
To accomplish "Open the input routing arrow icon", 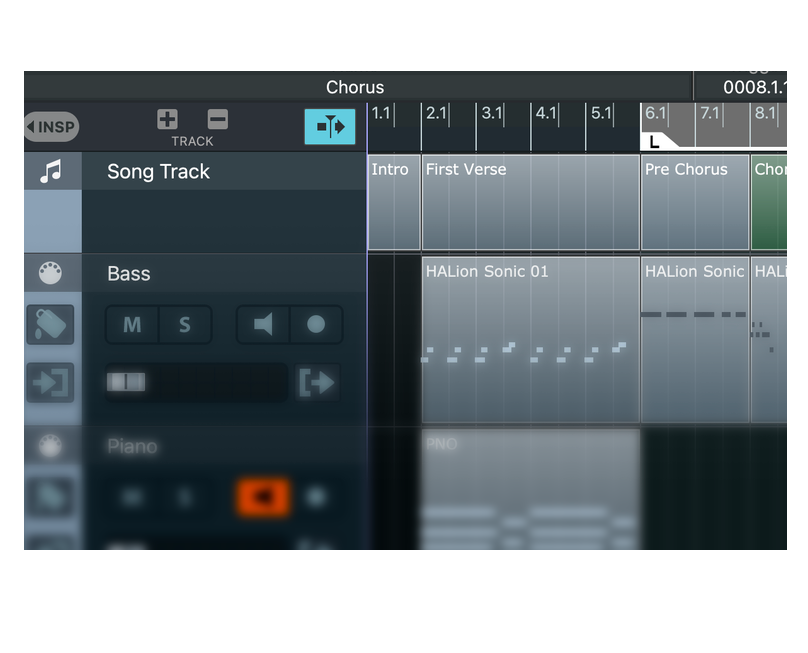I will pyautogui.click(x=51, y=383).
